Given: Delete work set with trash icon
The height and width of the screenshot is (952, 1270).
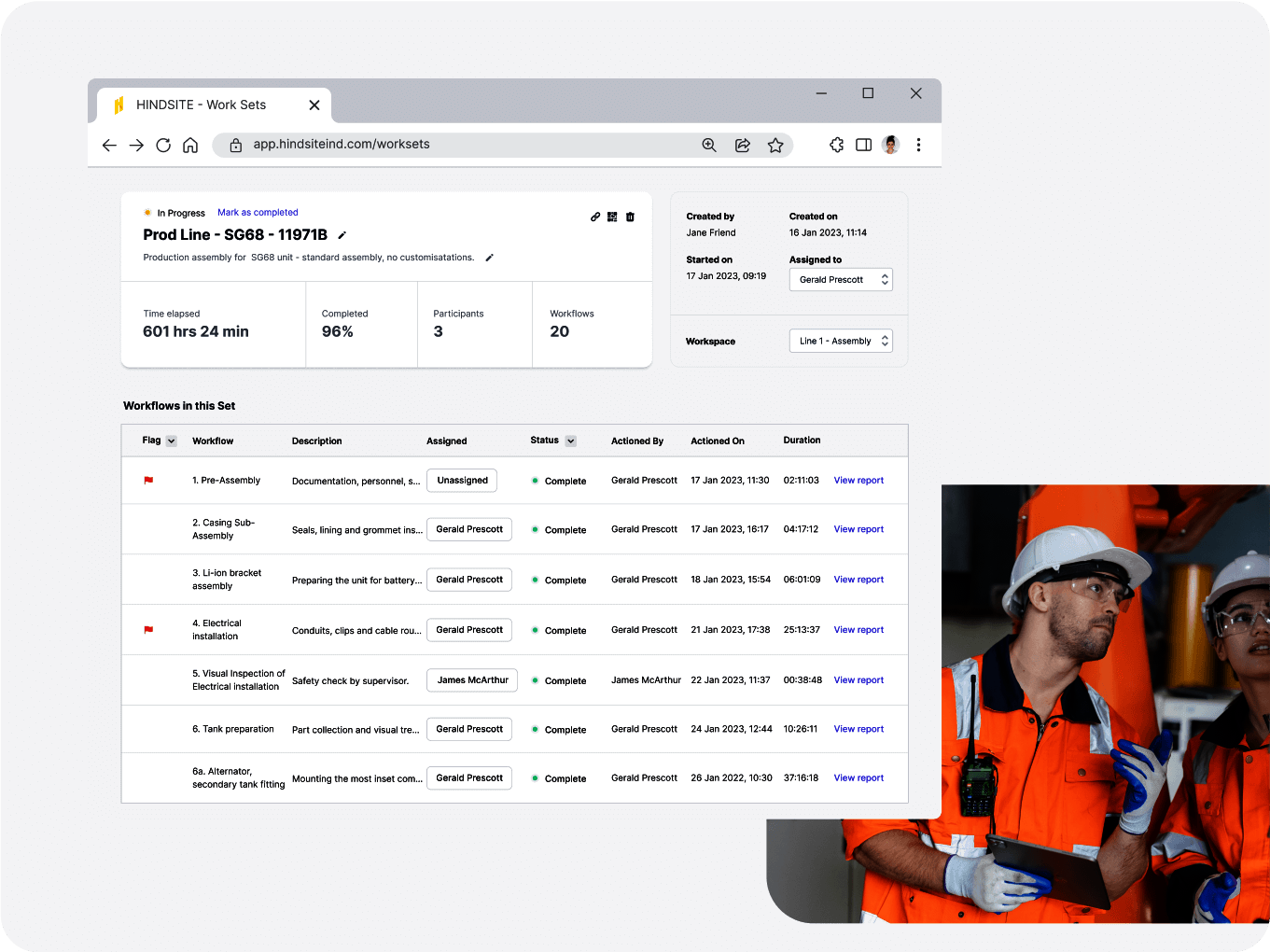Looking at the screenshot, I should tap(630, 217).
